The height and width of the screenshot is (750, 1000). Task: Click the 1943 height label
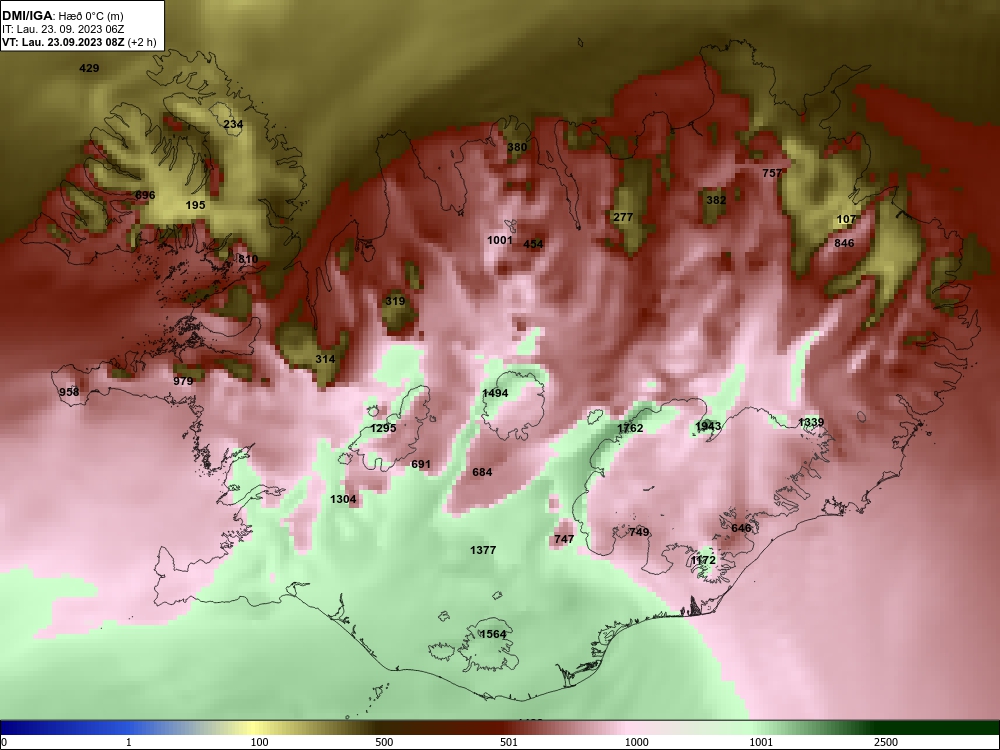coord(709,426)
